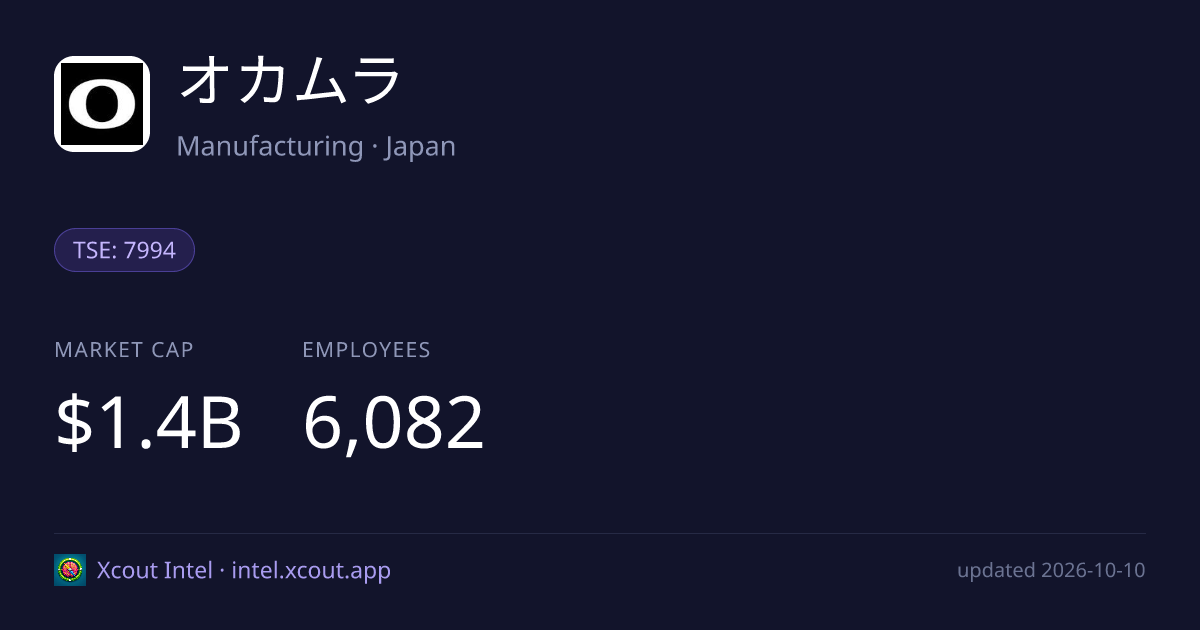
Task: Click the word updated in the footer
Action: (996, 571)
